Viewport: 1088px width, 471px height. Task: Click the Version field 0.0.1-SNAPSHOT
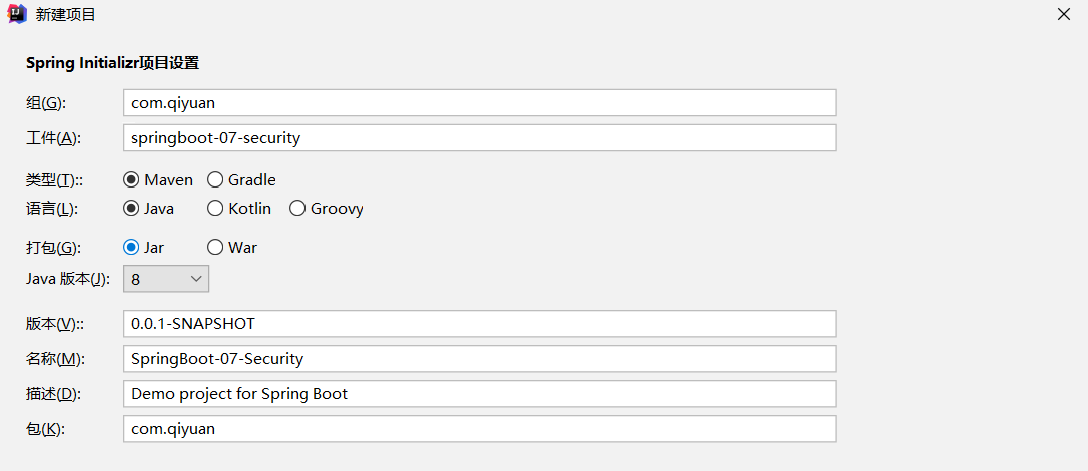click(479, 323)
